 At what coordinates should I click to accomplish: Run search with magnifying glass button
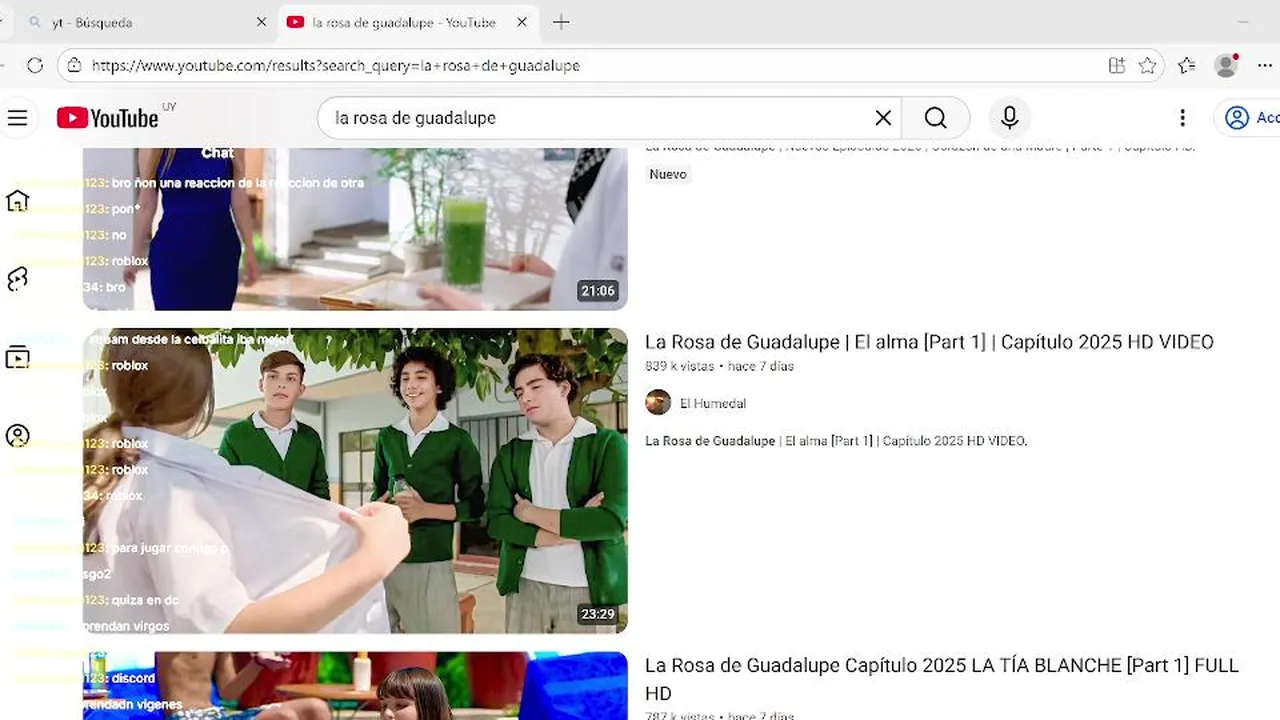point(935,118)
